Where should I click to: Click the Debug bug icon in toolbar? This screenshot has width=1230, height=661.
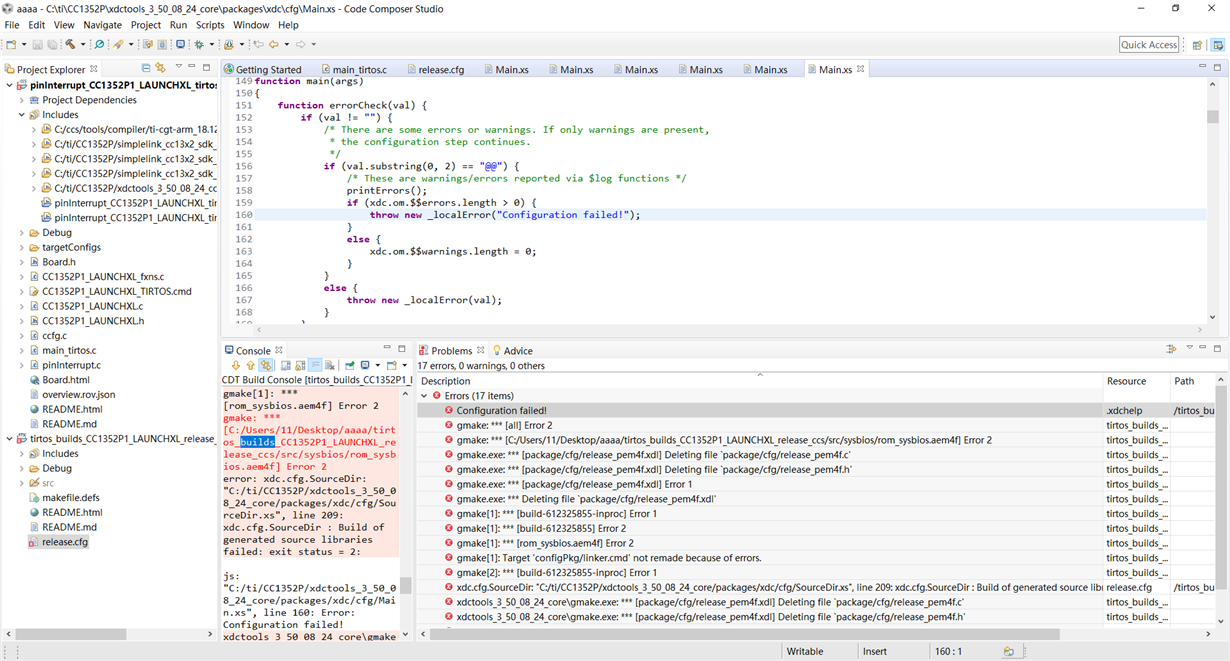pos(198,45)
